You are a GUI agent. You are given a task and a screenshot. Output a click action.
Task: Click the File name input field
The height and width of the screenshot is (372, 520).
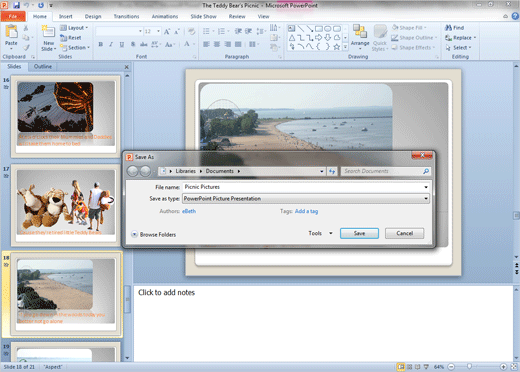(x=306, y=187)
